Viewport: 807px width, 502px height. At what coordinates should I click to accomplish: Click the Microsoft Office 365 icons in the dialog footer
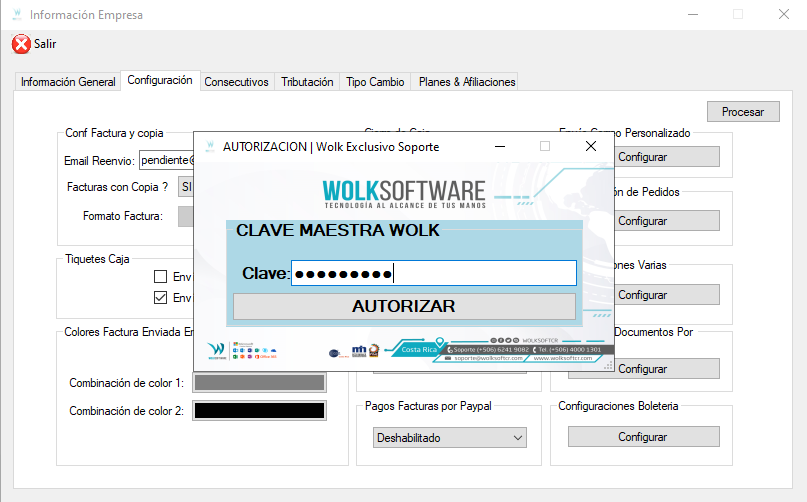[255, 350]
